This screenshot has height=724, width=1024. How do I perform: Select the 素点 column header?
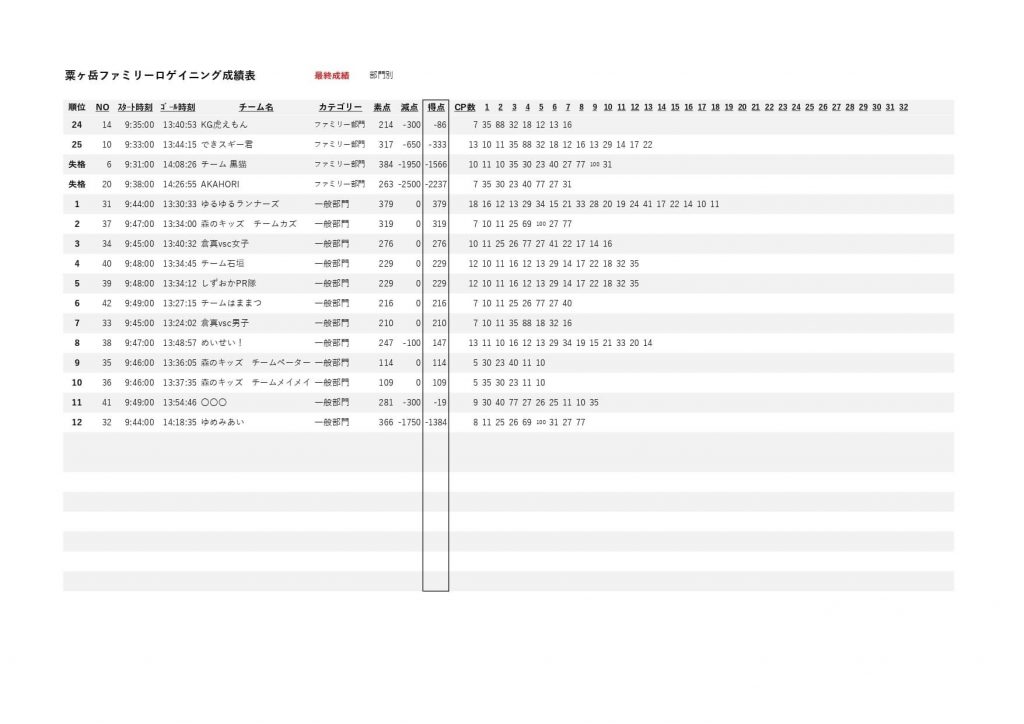[x=382, y=107]
